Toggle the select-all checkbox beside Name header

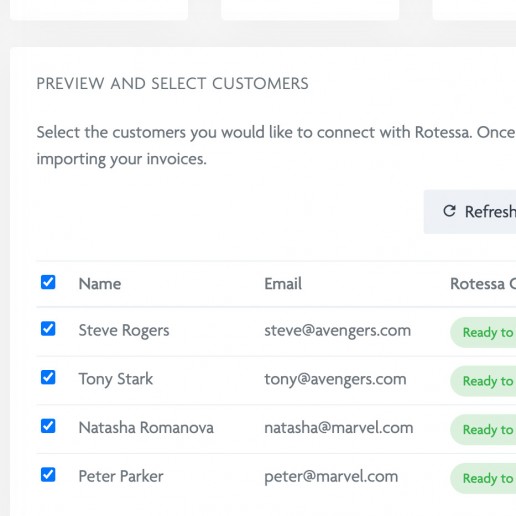tap(48, 282)
